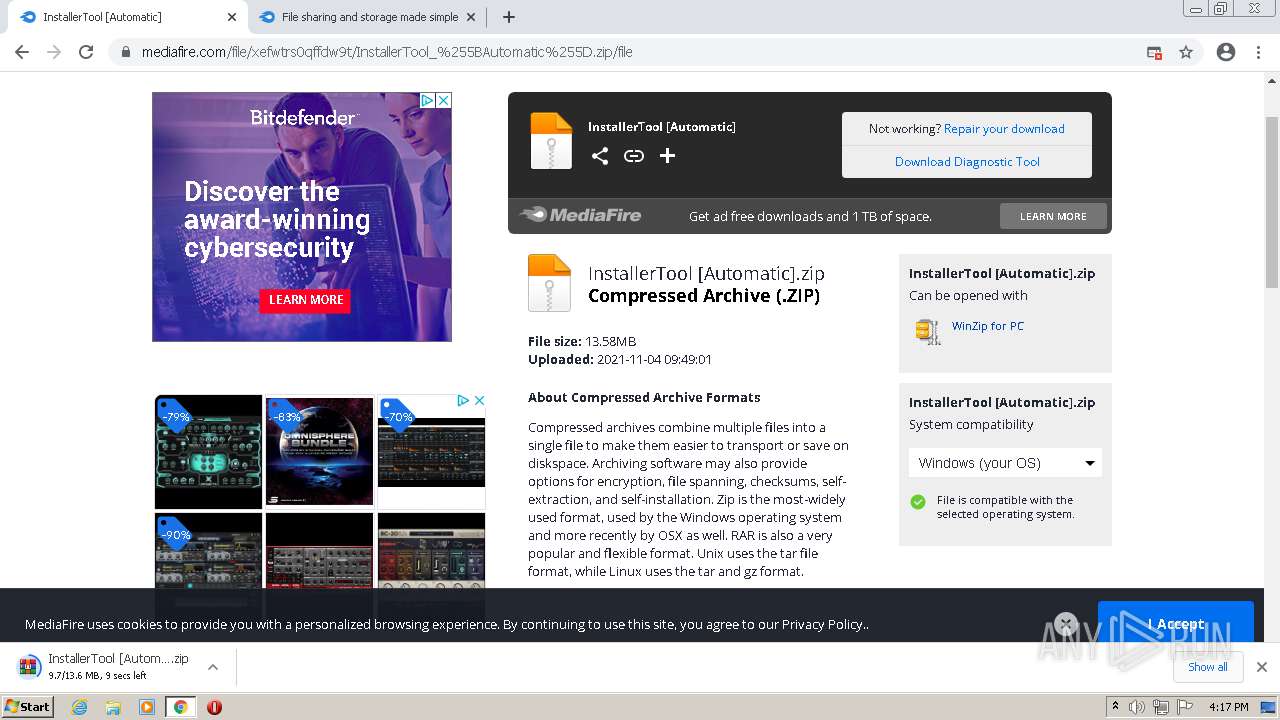This screenshot has height=720, width=1280.
Task: Click the volume icon in system tray
Action: tap(1137, 707)
